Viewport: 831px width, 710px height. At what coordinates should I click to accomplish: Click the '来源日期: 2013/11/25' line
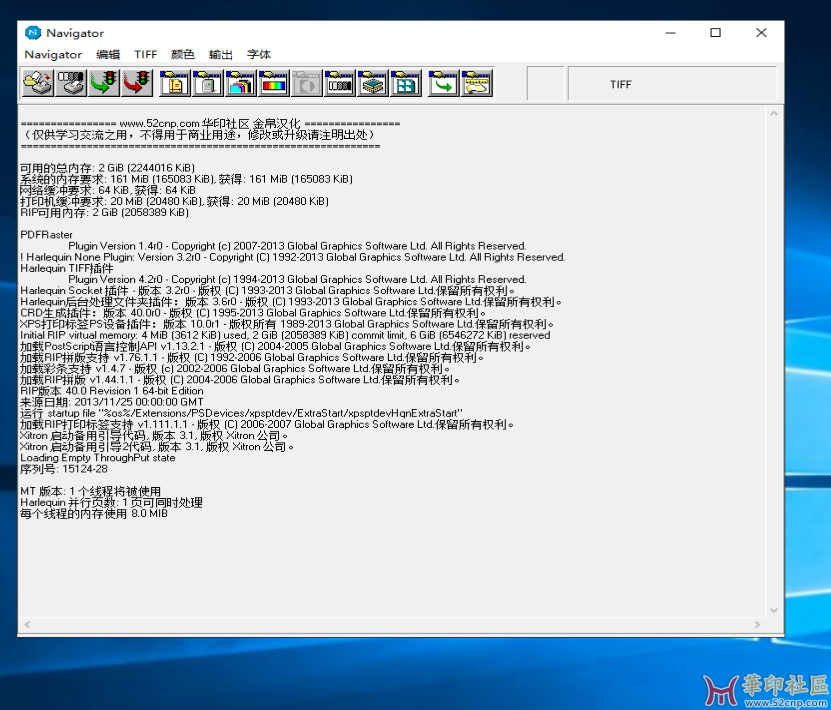point(112,402)
